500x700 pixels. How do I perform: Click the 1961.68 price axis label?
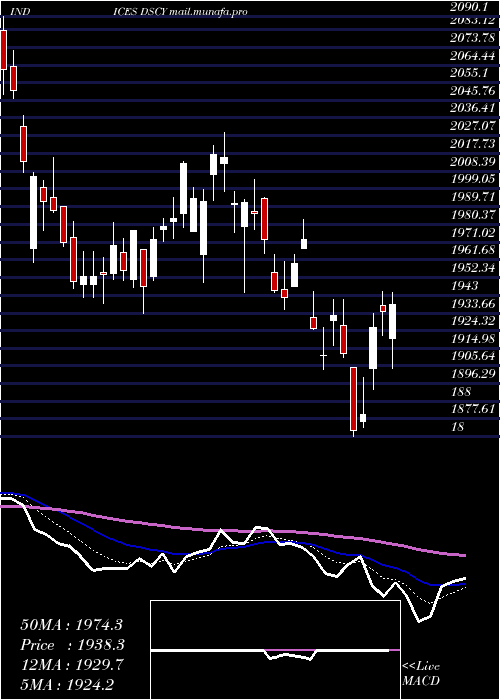tap(472, 250)
